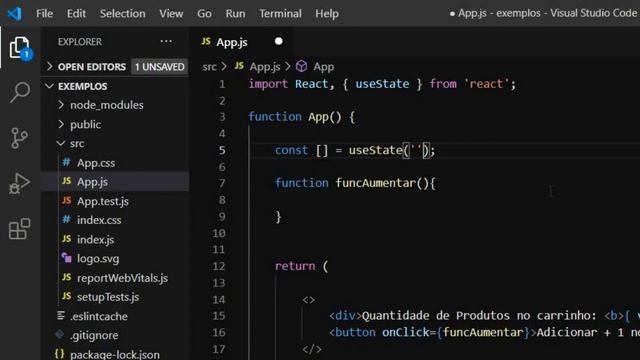The image size is (640, 360).
Task: Click CSS hash icon next to App.css
Action: click(67, 162)
